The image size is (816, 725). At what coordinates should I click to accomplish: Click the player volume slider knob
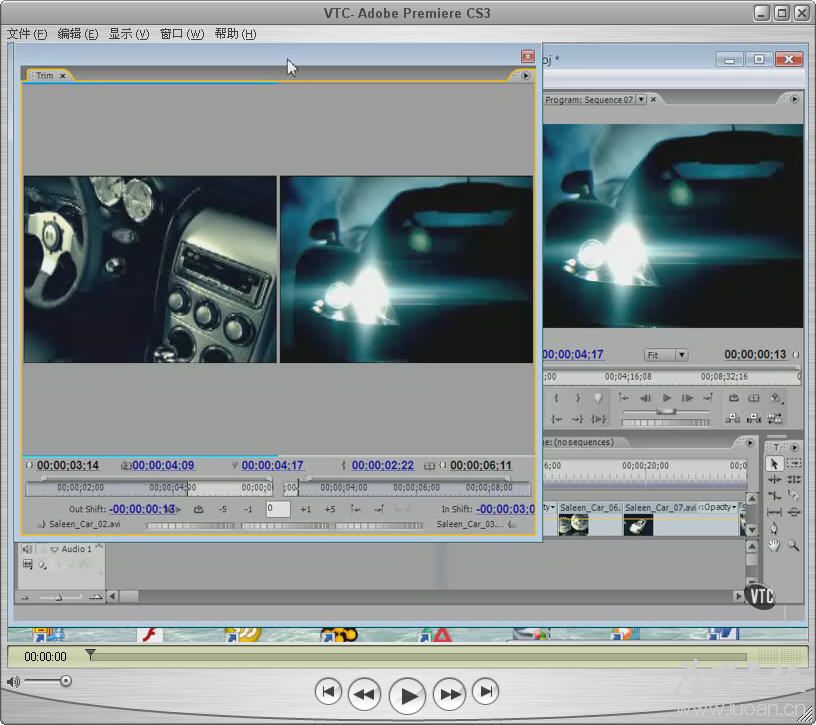point(66,681)
